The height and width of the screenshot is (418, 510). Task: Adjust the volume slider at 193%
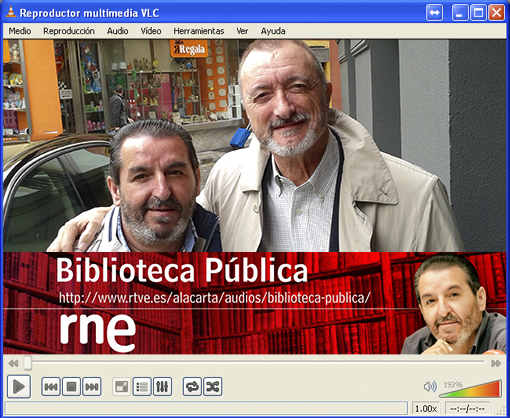click(470, 388)
